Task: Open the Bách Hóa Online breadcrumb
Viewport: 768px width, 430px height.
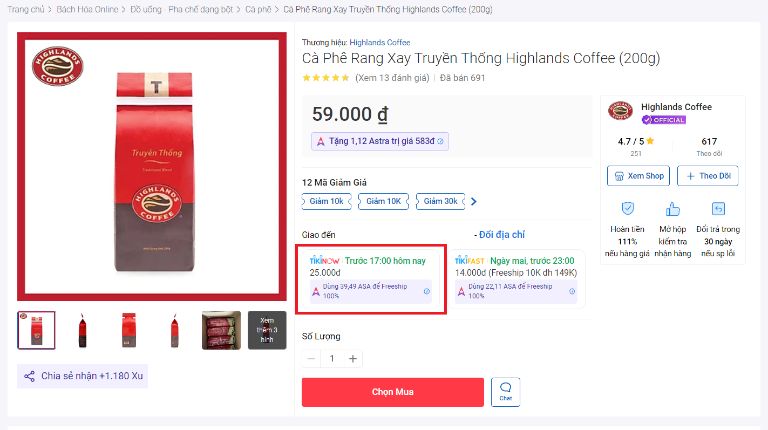Action: coord(87,9)
